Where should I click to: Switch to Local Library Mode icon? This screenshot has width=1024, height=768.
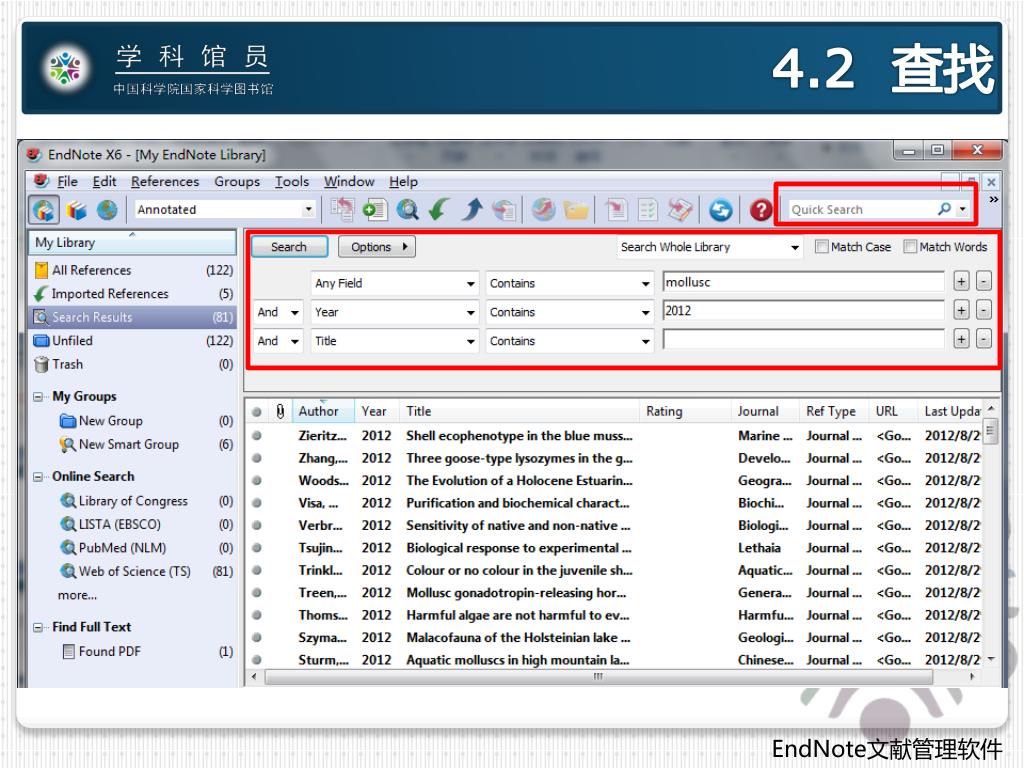[x=76, y=210]
